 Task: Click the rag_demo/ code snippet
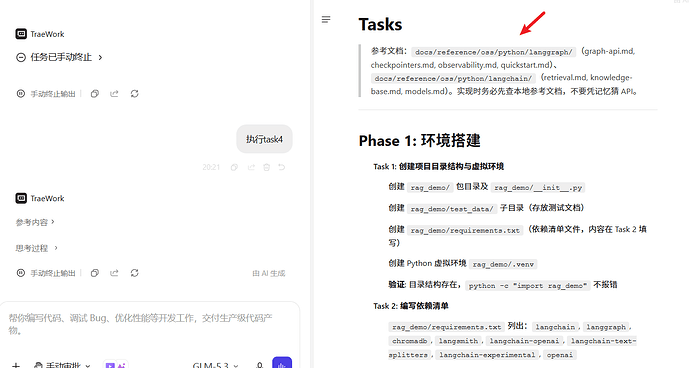pyautogui.click(x=430, y=188)
